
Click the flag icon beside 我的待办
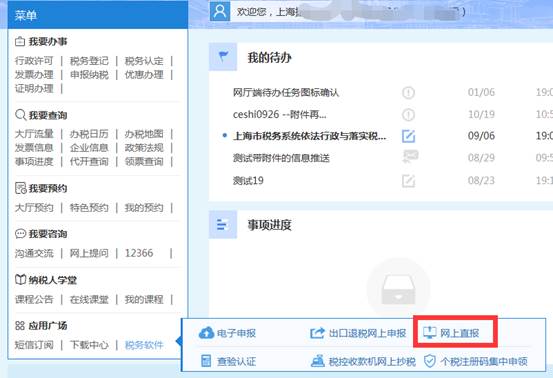coord(223,57)
